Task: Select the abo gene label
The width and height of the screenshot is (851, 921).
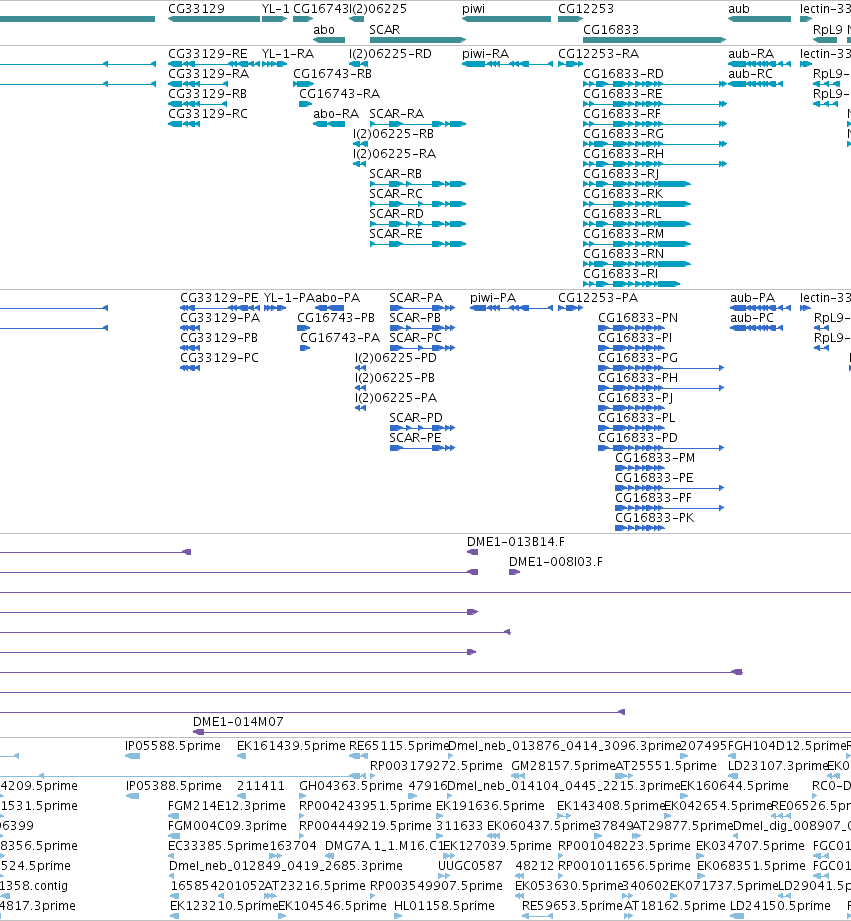Action: [x=324, y=30]
